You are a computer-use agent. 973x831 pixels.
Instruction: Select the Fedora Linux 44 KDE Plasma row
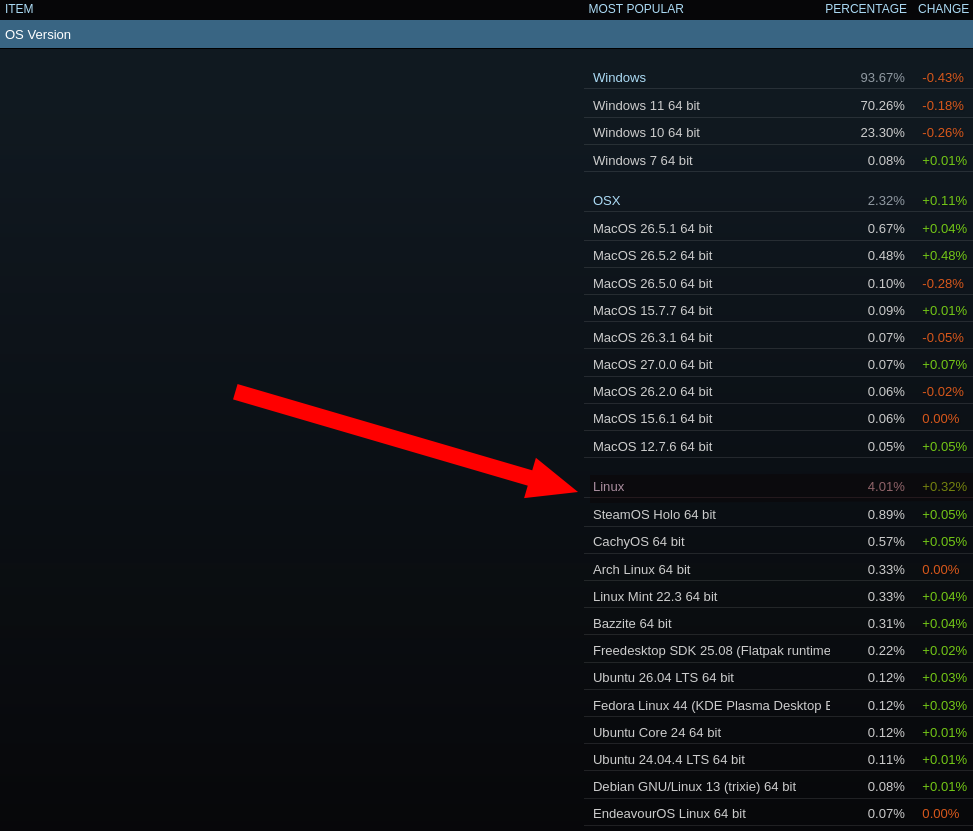pos(778,706)
